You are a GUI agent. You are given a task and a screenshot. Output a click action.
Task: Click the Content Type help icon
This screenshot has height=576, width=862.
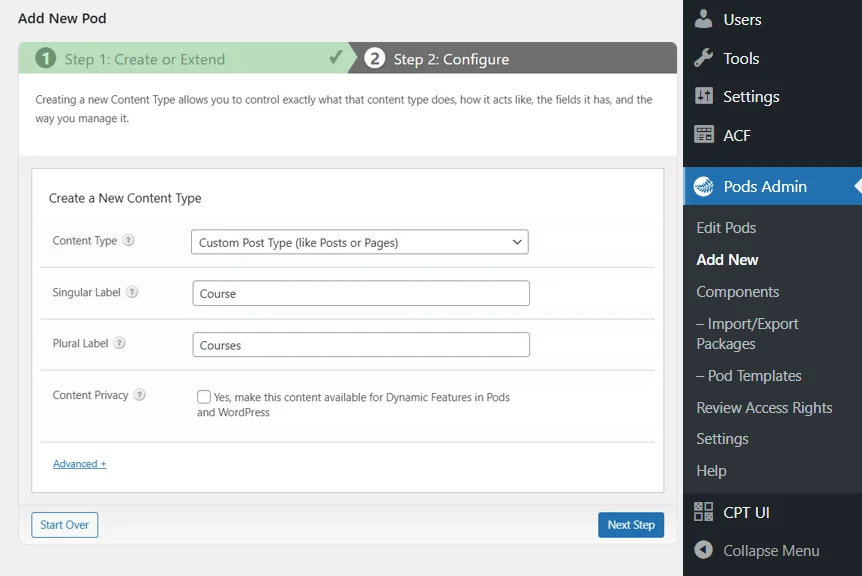[x=128, y=240]
